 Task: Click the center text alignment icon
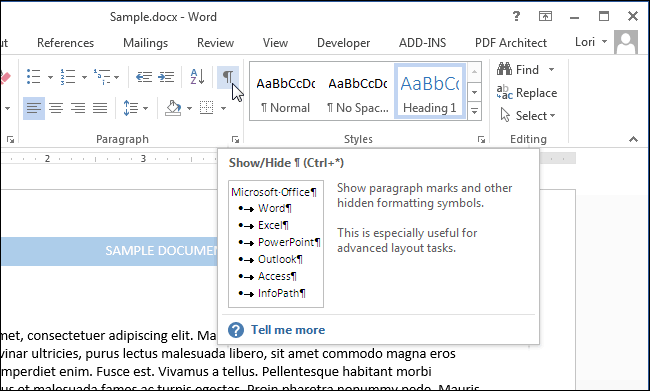[56, 108]
